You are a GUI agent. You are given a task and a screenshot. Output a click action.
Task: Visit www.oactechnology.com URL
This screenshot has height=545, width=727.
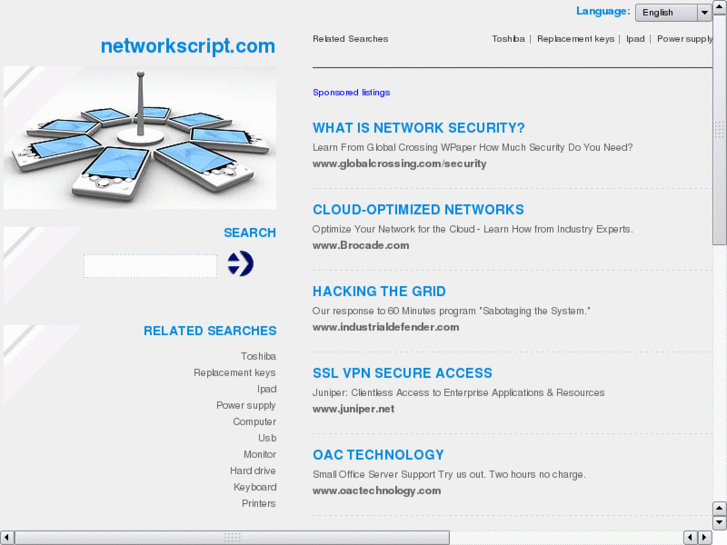[376, 491]
